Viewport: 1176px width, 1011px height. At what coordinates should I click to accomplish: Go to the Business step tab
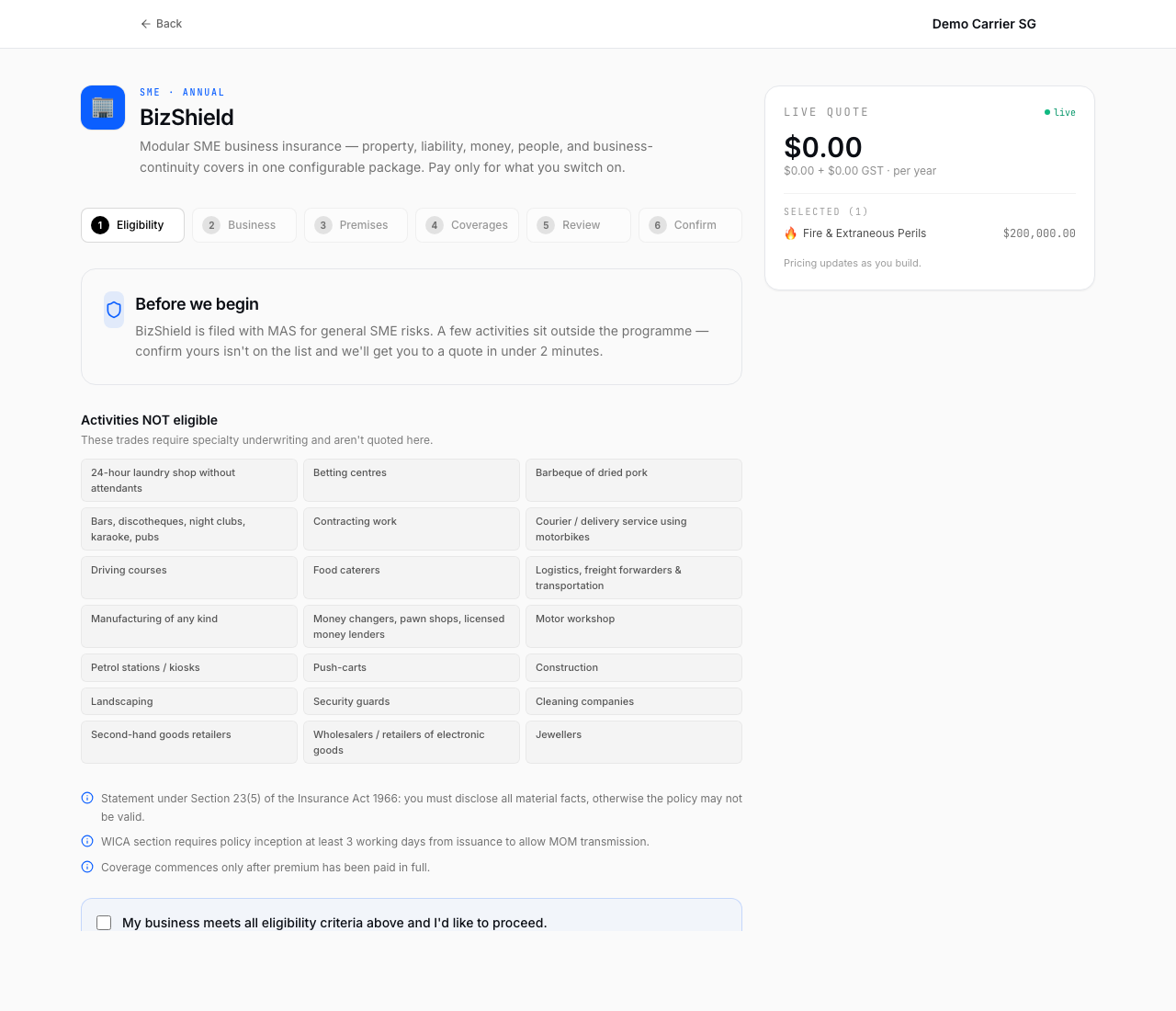pyautogui.click(x=243, y=225)
